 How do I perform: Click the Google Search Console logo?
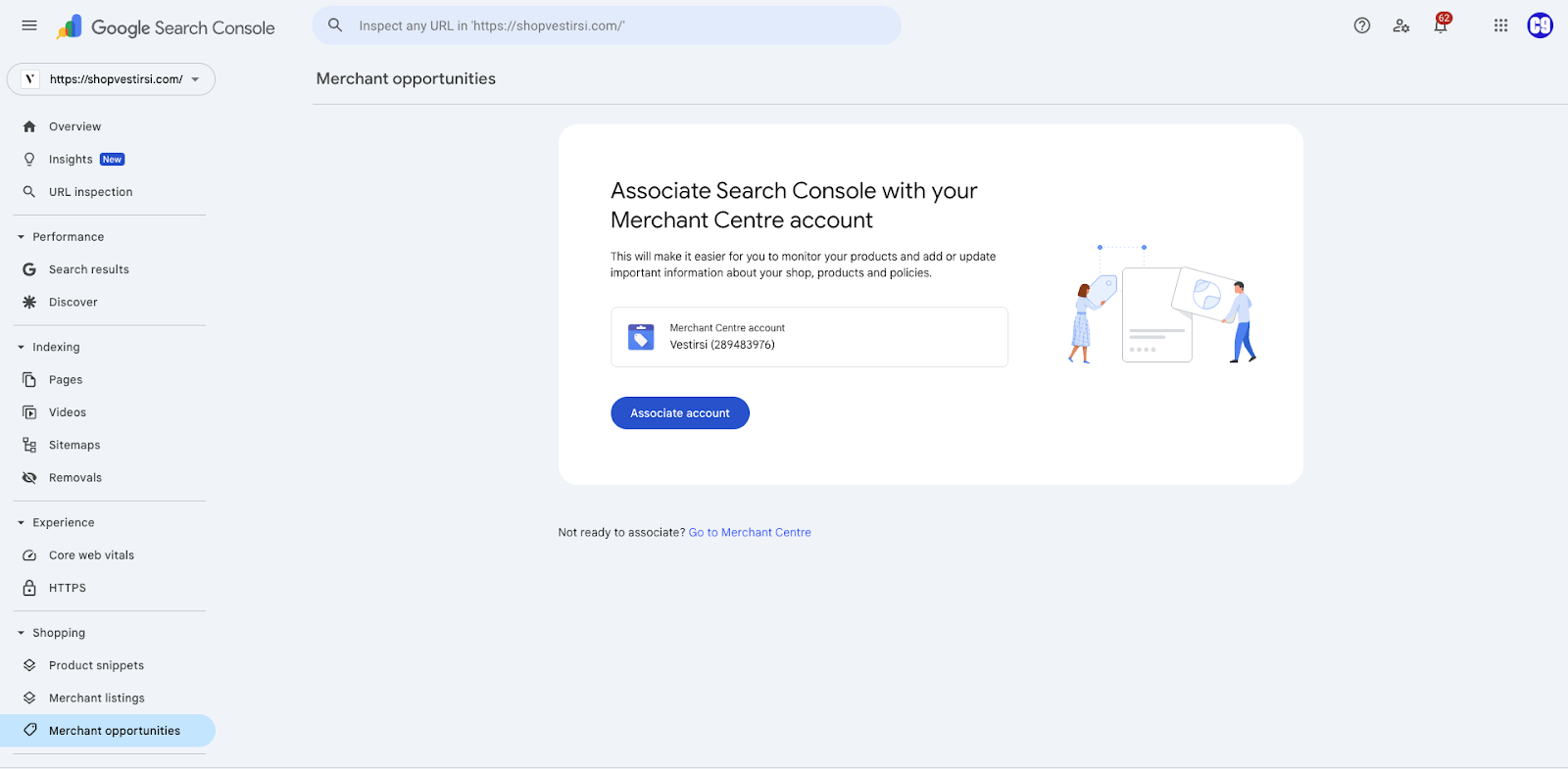(x=167, y=27)
